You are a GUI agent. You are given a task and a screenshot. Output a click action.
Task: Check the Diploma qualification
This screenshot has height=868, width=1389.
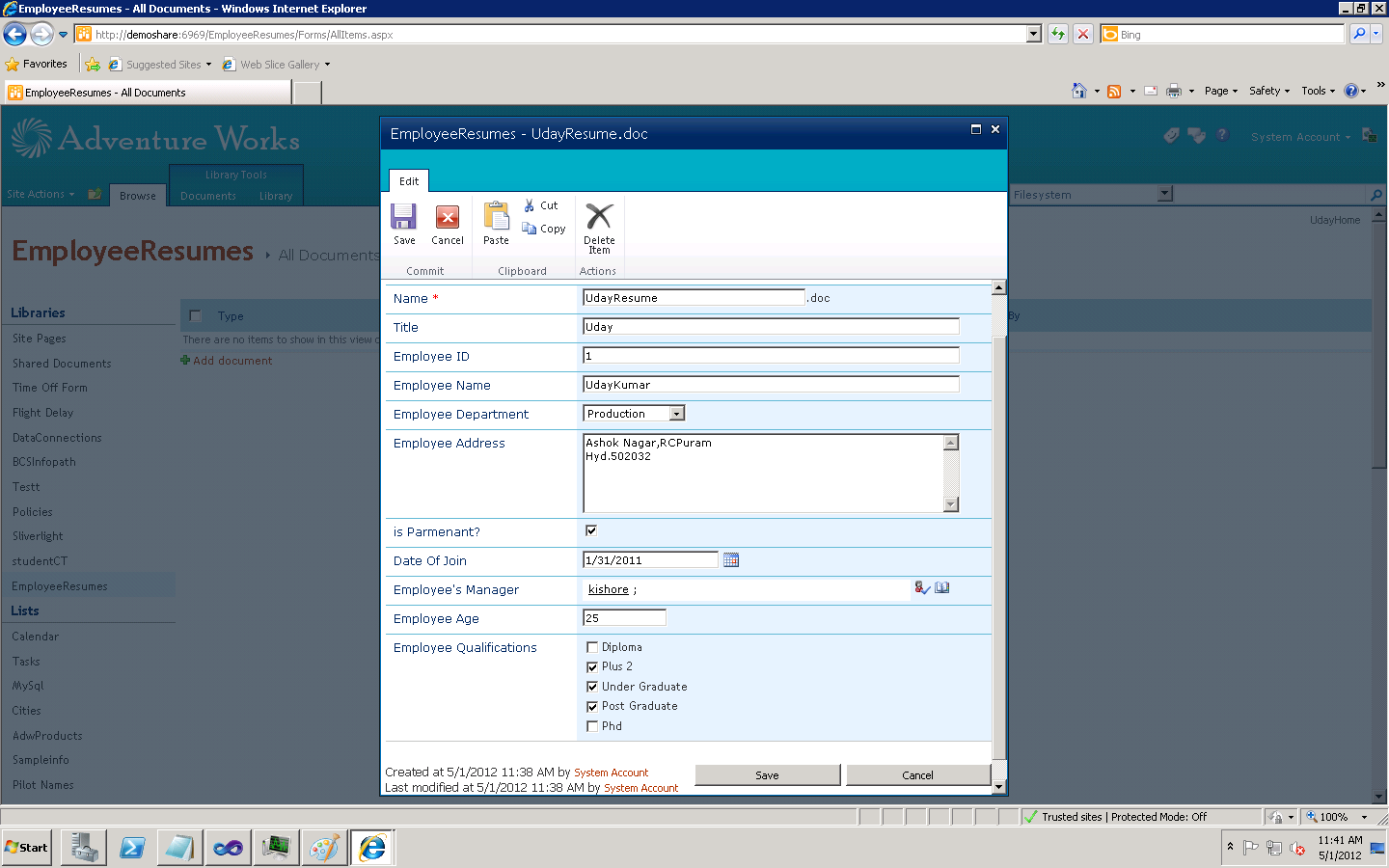click(592, 647)
